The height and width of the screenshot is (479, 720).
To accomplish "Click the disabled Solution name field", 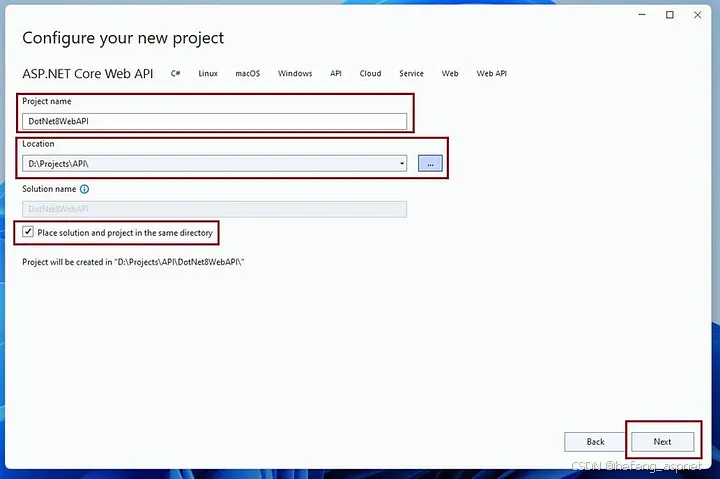I will 214,209.
